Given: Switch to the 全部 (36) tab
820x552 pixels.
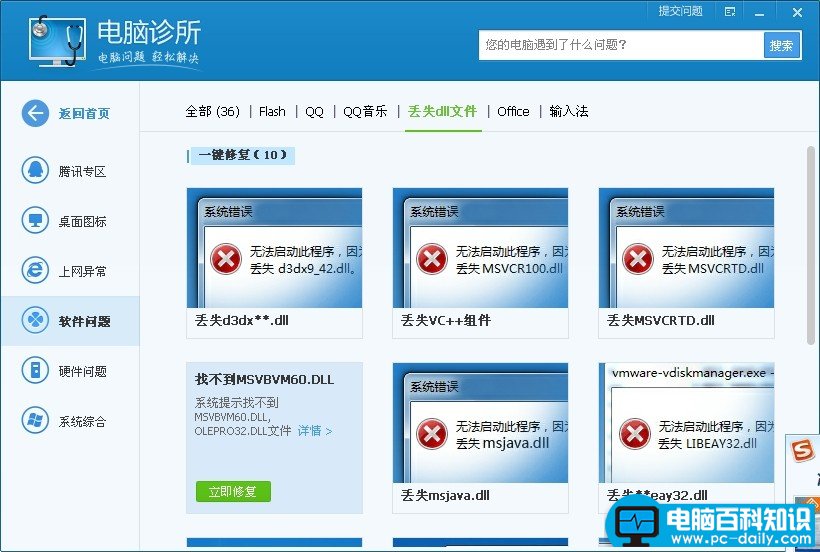Looking at the screenshot, I should [212, 111].
